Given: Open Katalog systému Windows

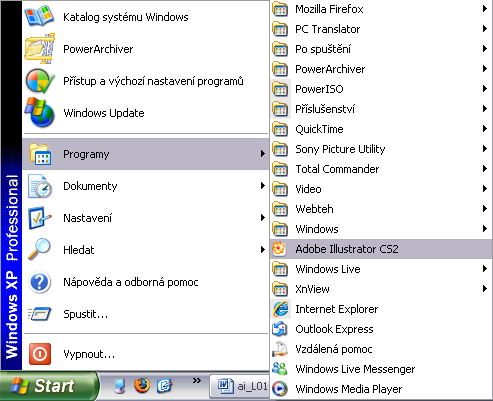Looking at the screenshot, I should pos(145,17).
